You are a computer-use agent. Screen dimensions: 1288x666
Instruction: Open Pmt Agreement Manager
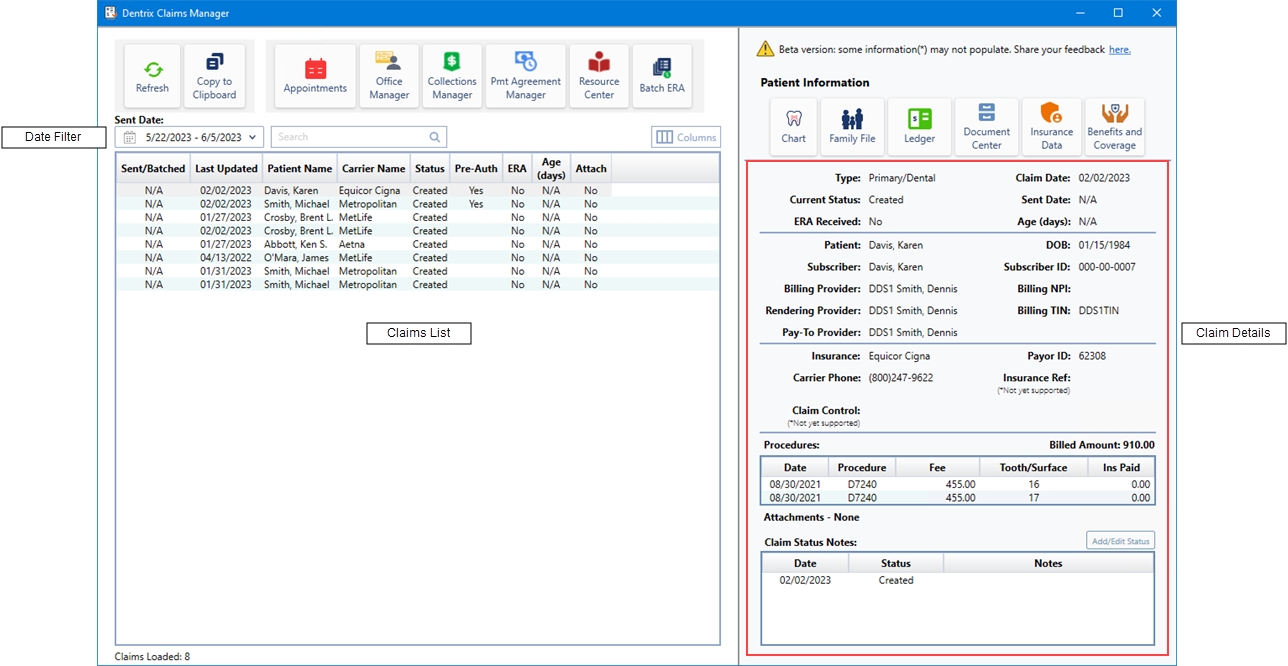point(526,77)
